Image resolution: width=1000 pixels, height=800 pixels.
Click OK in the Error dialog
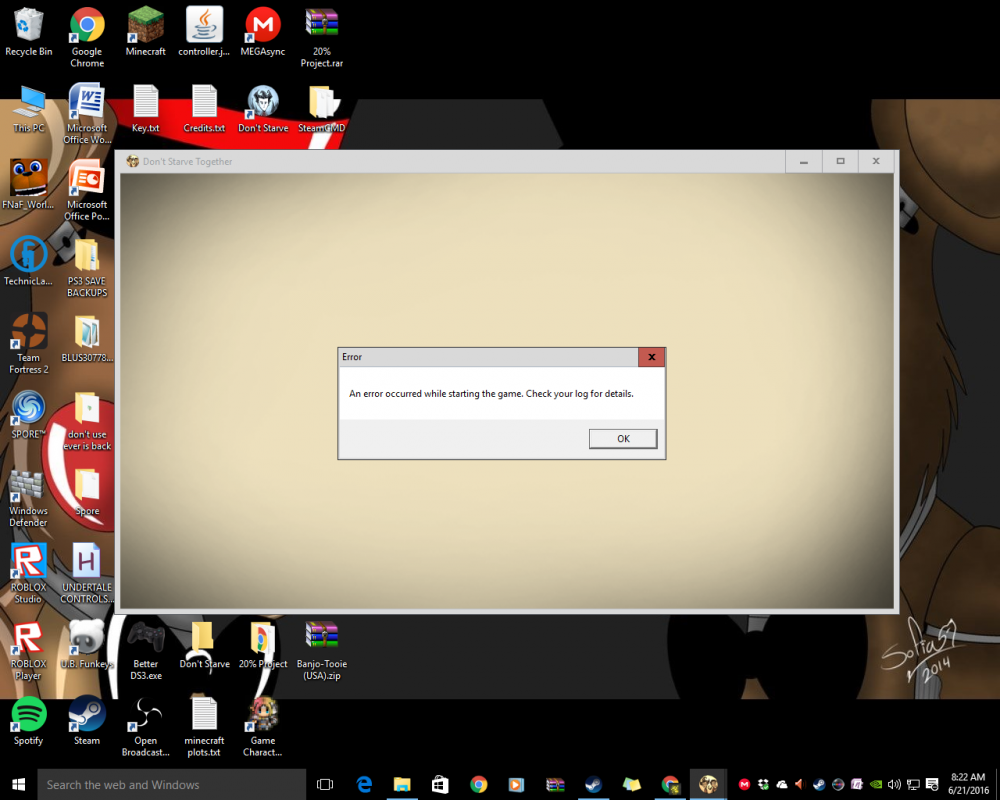pyautogui.click(x=623, y=438)
